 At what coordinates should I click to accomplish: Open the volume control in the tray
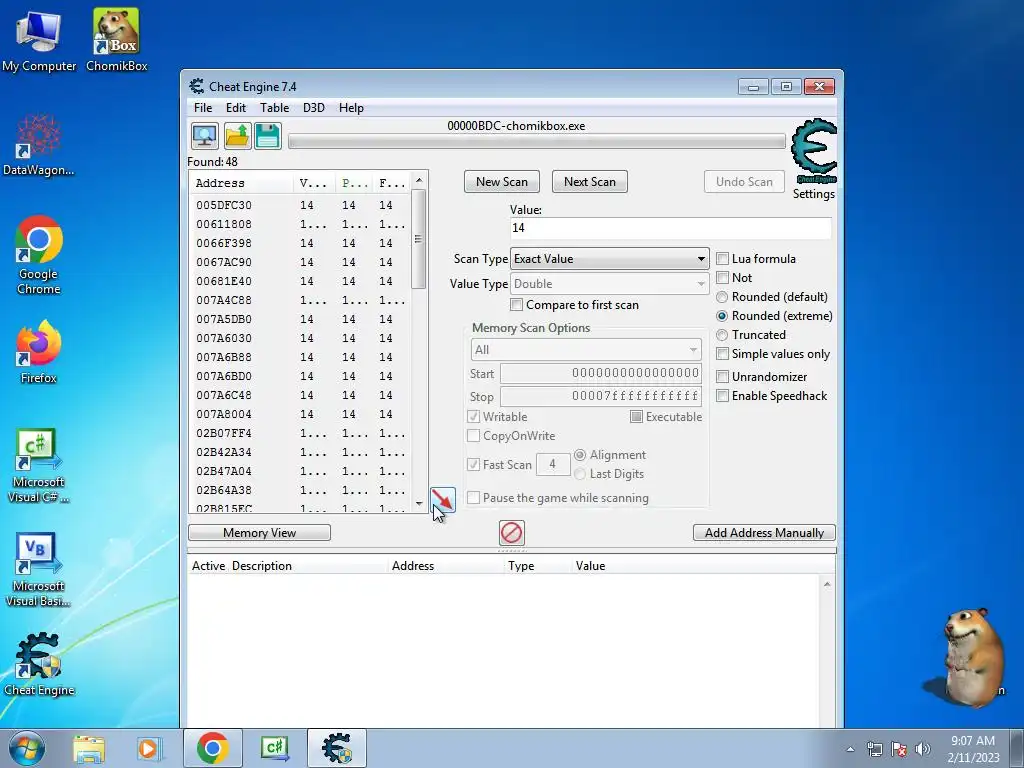pyautogui.click(x=923, y=749)
